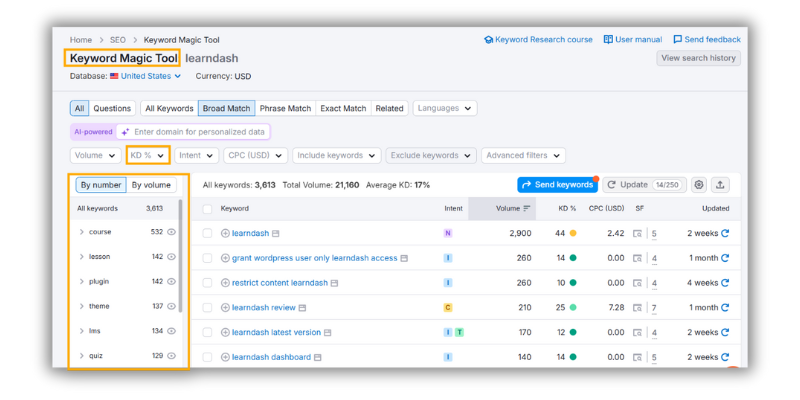Check grant wordpress user only row checkbox
The image size is (800, 400).
(207, 258)
